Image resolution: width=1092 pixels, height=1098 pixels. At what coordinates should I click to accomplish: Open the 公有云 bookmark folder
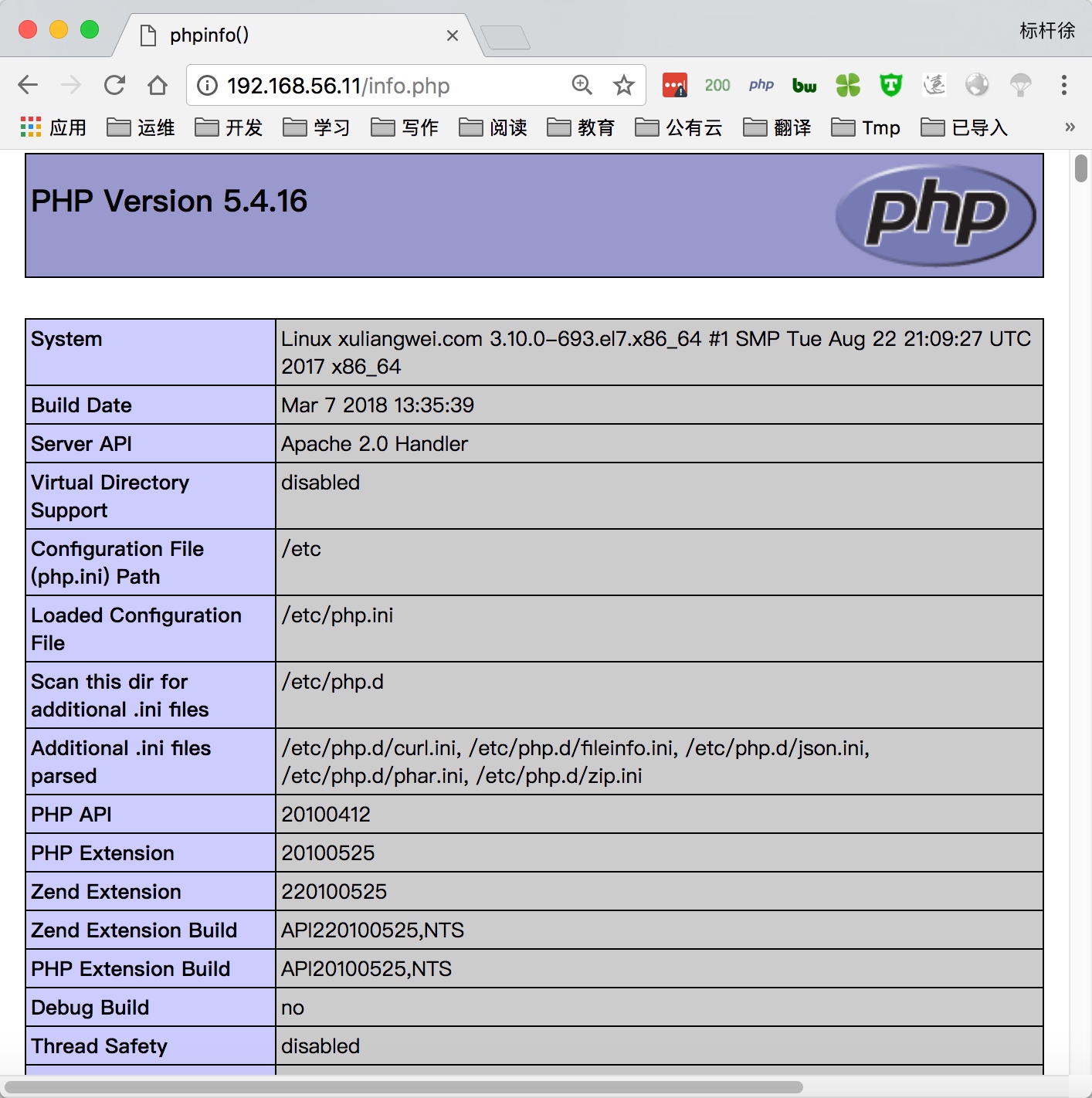pyautogui.click(x=678, y=127)
